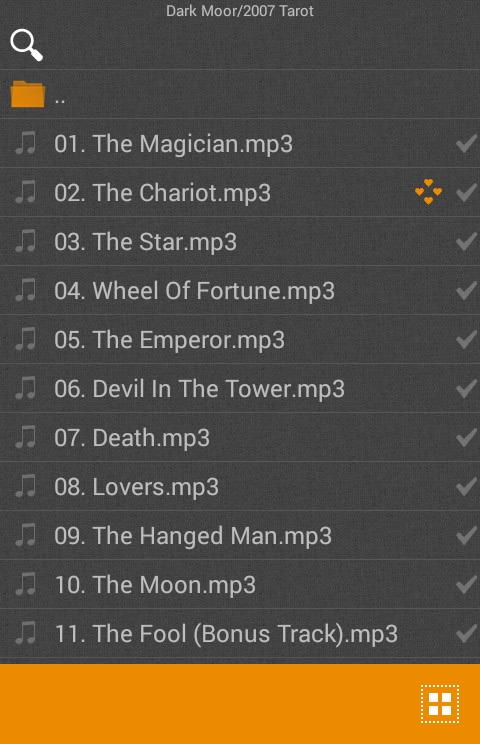Tap music note icon beside 04. Wheel Of Fortune.mp3
This screenshot has width=480, height=744.
[25, 290]
